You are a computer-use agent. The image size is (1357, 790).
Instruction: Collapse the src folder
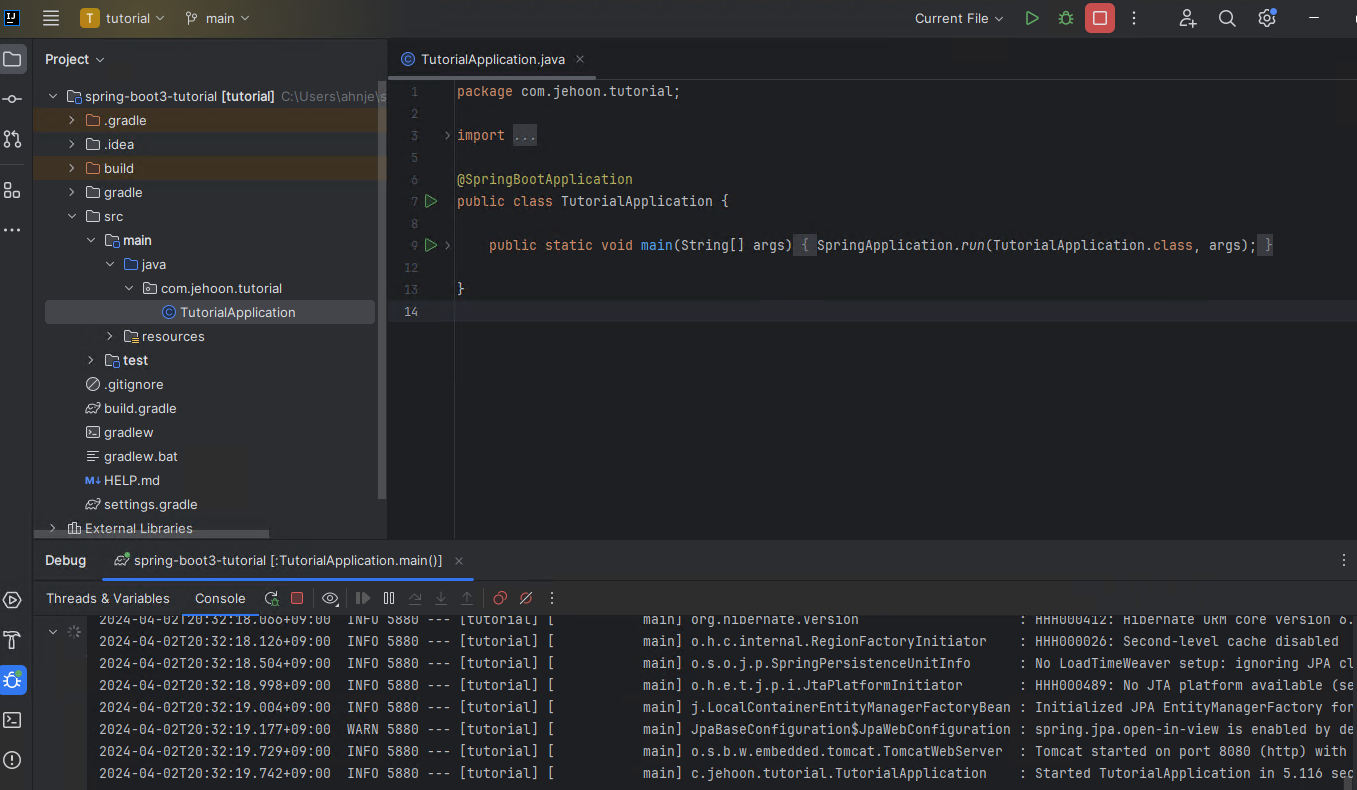[71, 216]
